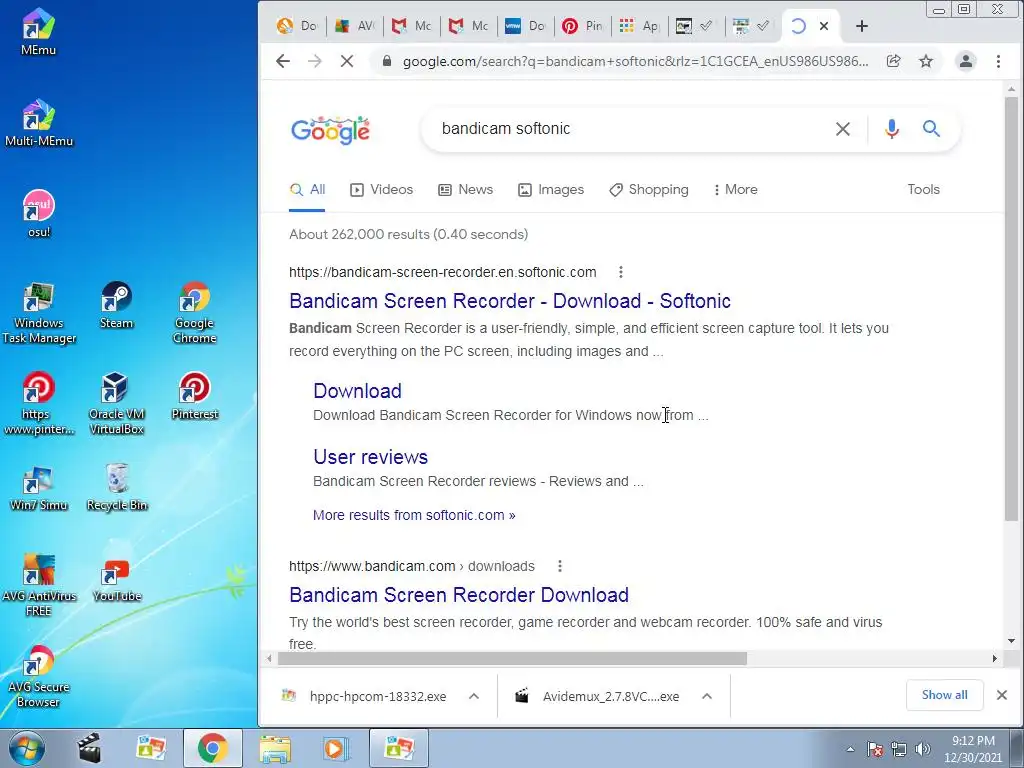Switch to the Videos results tab
1024x768 pixels.
pyautogui.click(x=381, y=189)
